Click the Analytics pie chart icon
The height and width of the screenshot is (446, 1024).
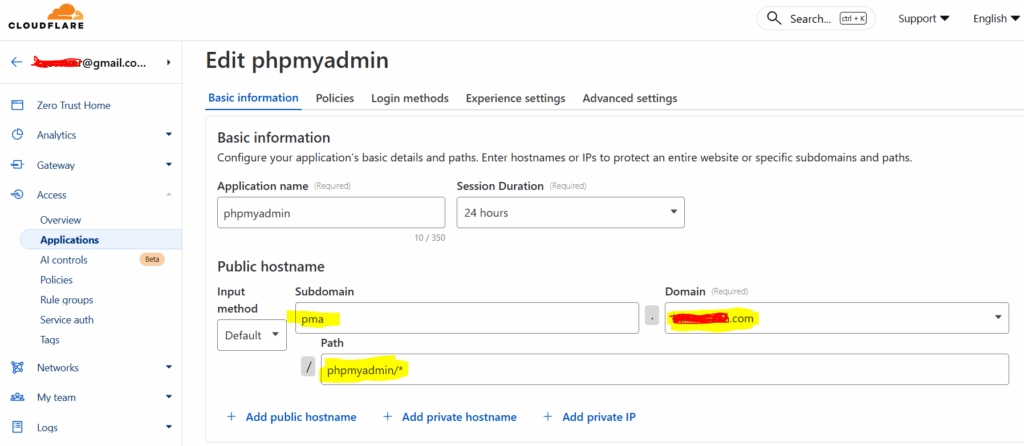(x=18, y=135)
